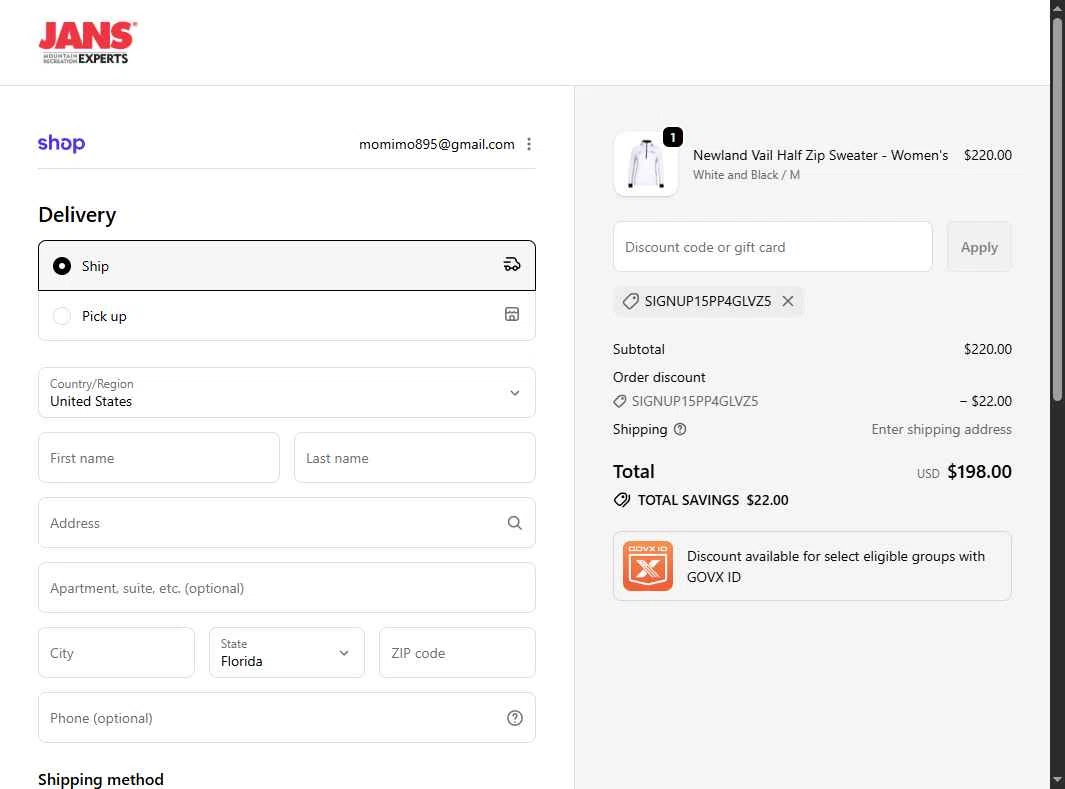Click the JANS Mountain Recreation Experts logo

coord(87,42)
